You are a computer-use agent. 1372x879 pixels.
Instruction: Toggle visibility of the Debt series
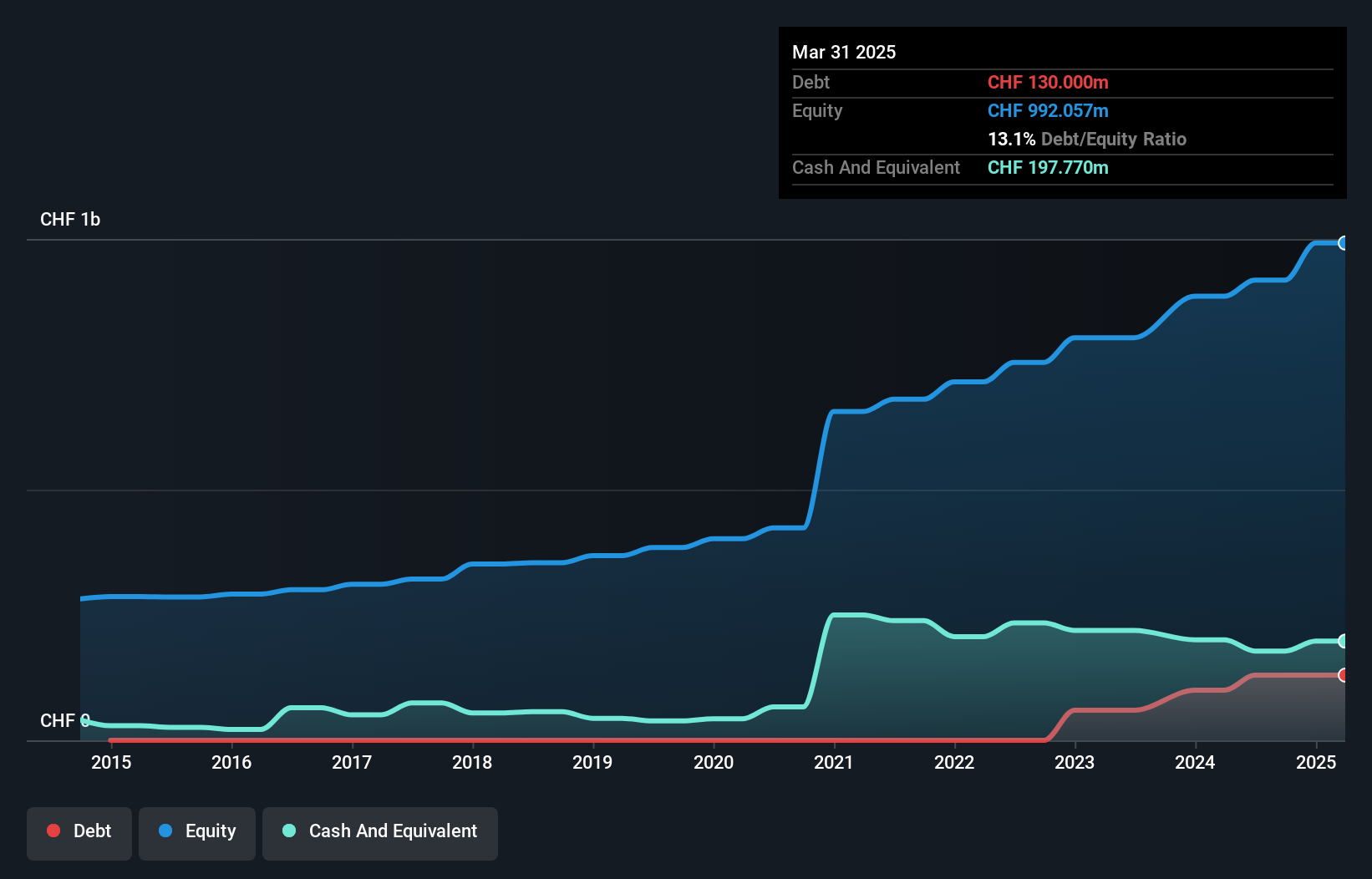(x=79, y=831)
